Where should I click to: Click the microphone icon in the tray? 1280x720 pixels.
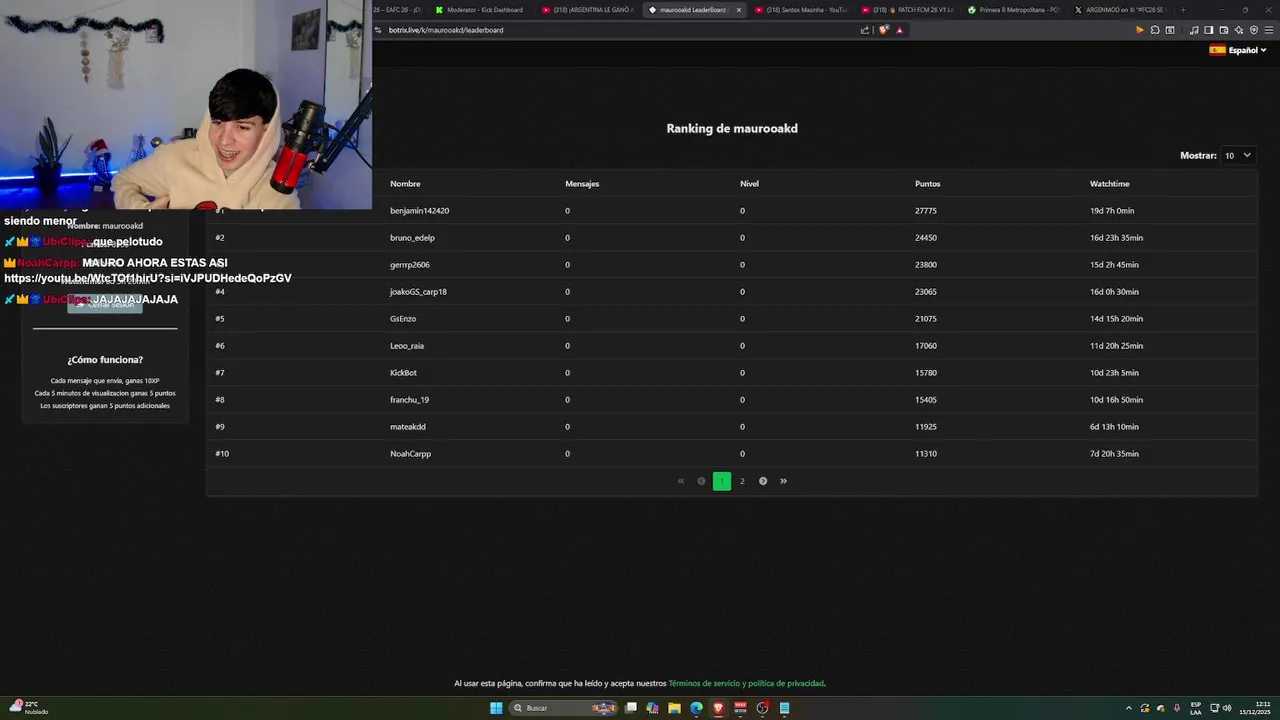1177,708
